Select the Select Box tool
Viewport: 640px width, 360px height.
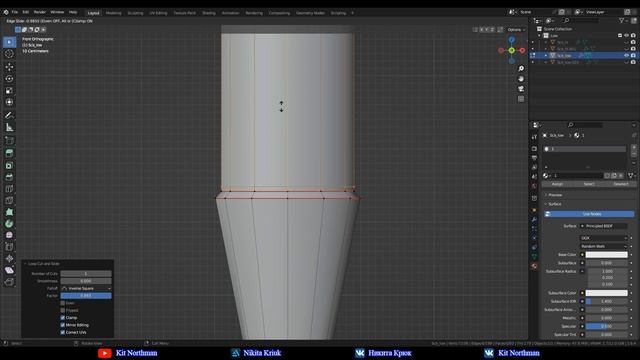(9, 42)
